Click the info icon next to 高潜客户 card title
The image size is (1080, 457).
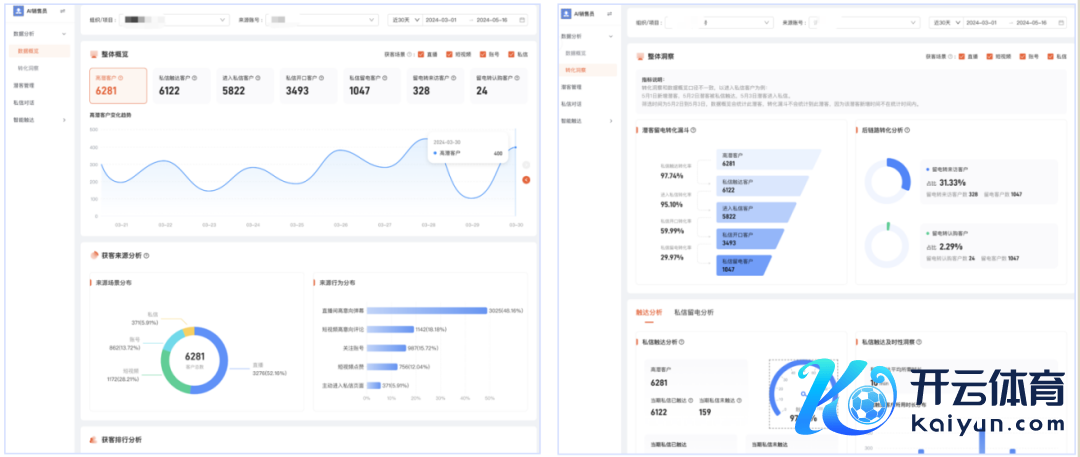tap(121, 77)
